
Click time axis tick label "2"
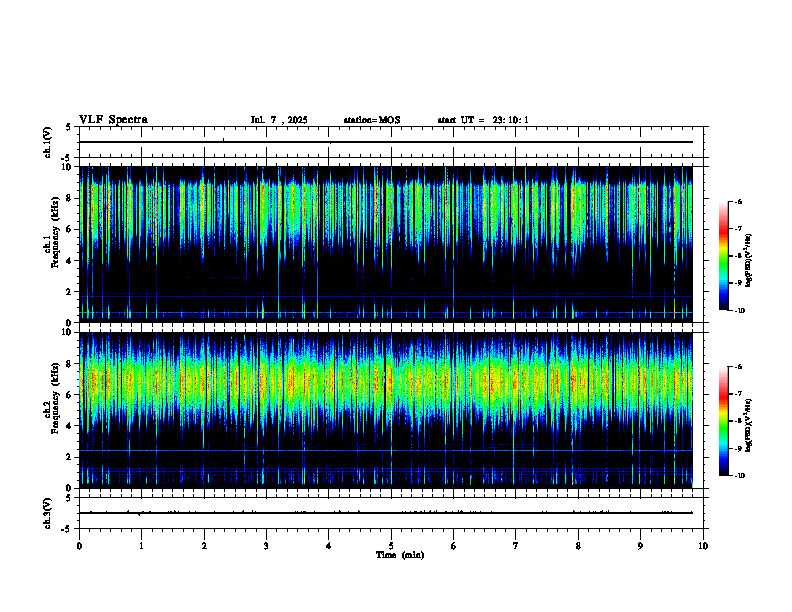pos(204,546)
